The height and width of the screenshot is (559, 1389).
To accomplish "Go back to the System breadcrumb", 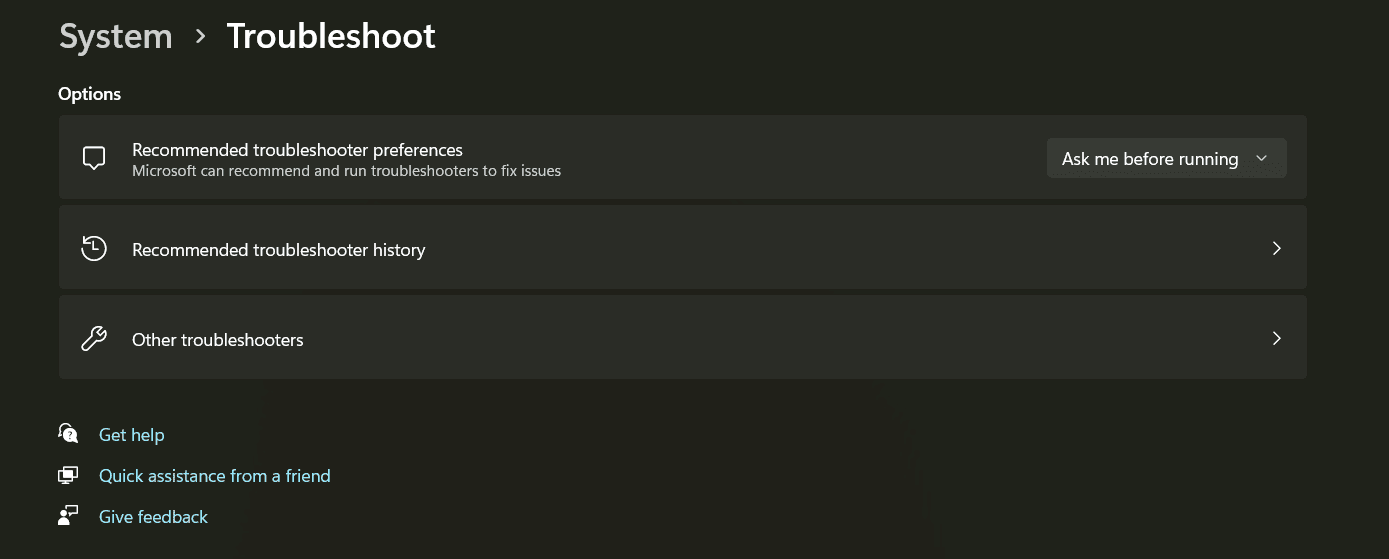I will coord(116,37).
